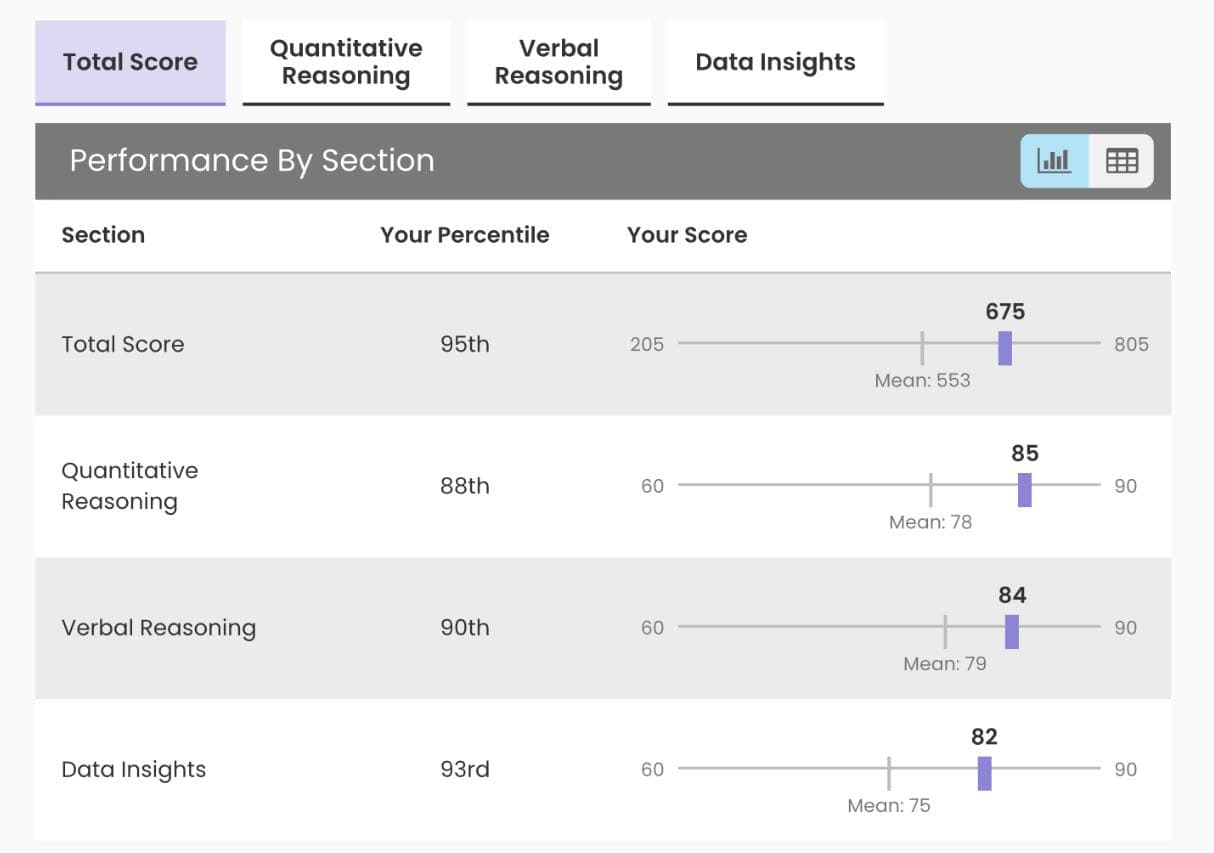The image size is (1214, 853).
Task: Switch to the Data Insights tab
Action: point(775,62)
